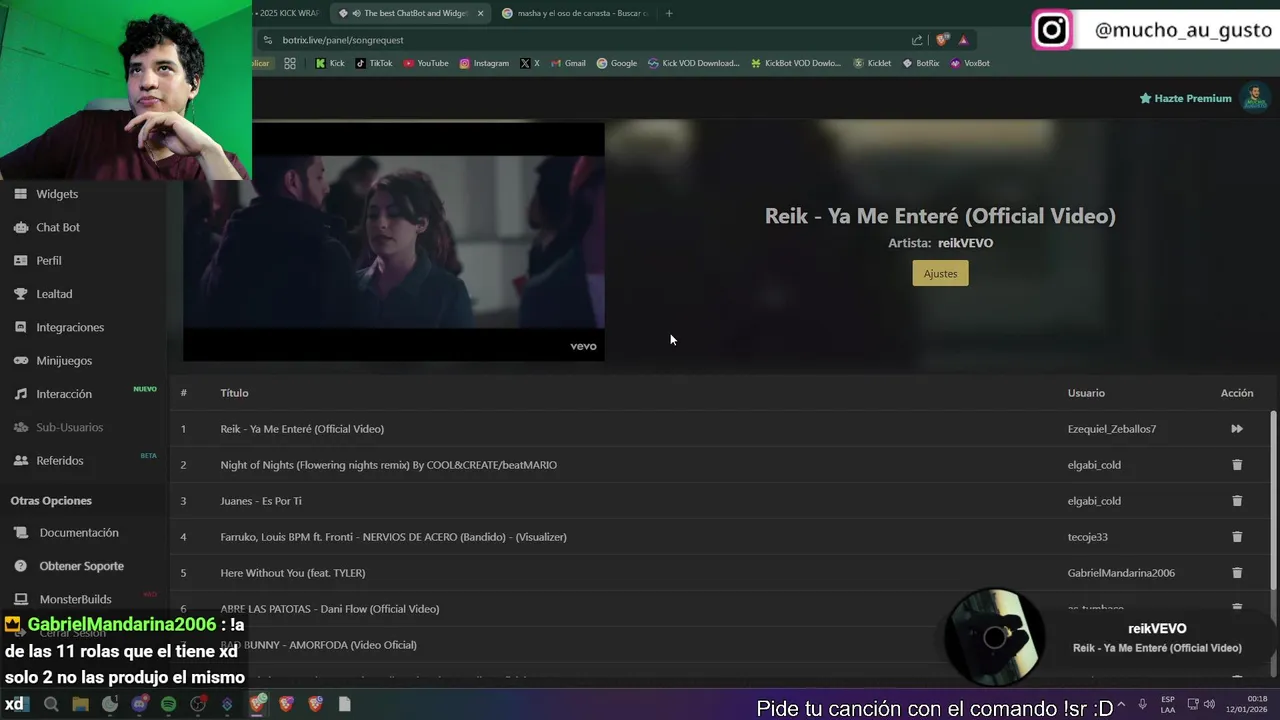Open Spotify from taskbar
1280x720 pixels.
(168, 704)
